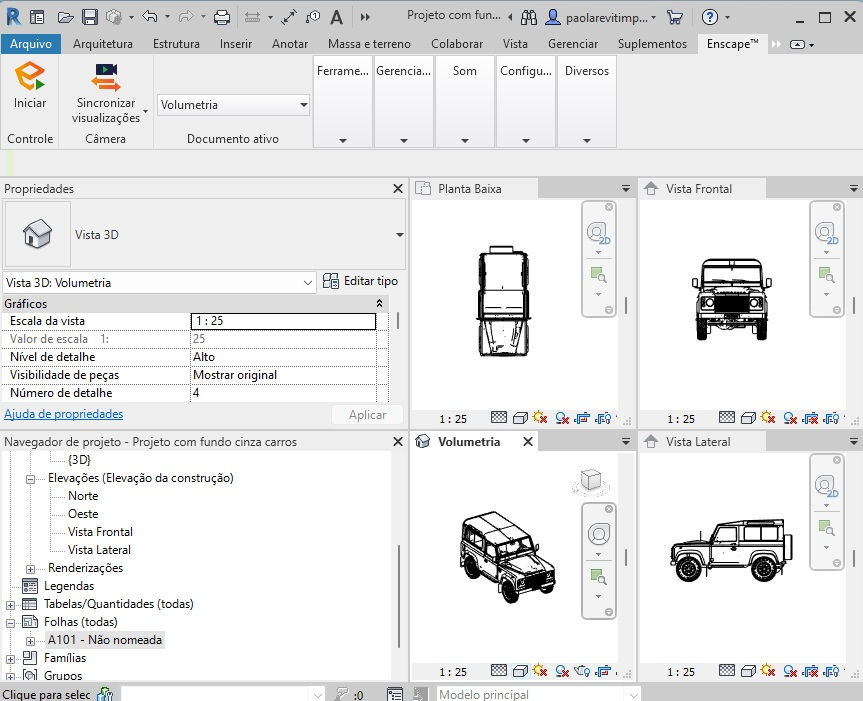Collapse the Elevações tree node
This screenshot has width=863, height=701.
pos(31,479)
